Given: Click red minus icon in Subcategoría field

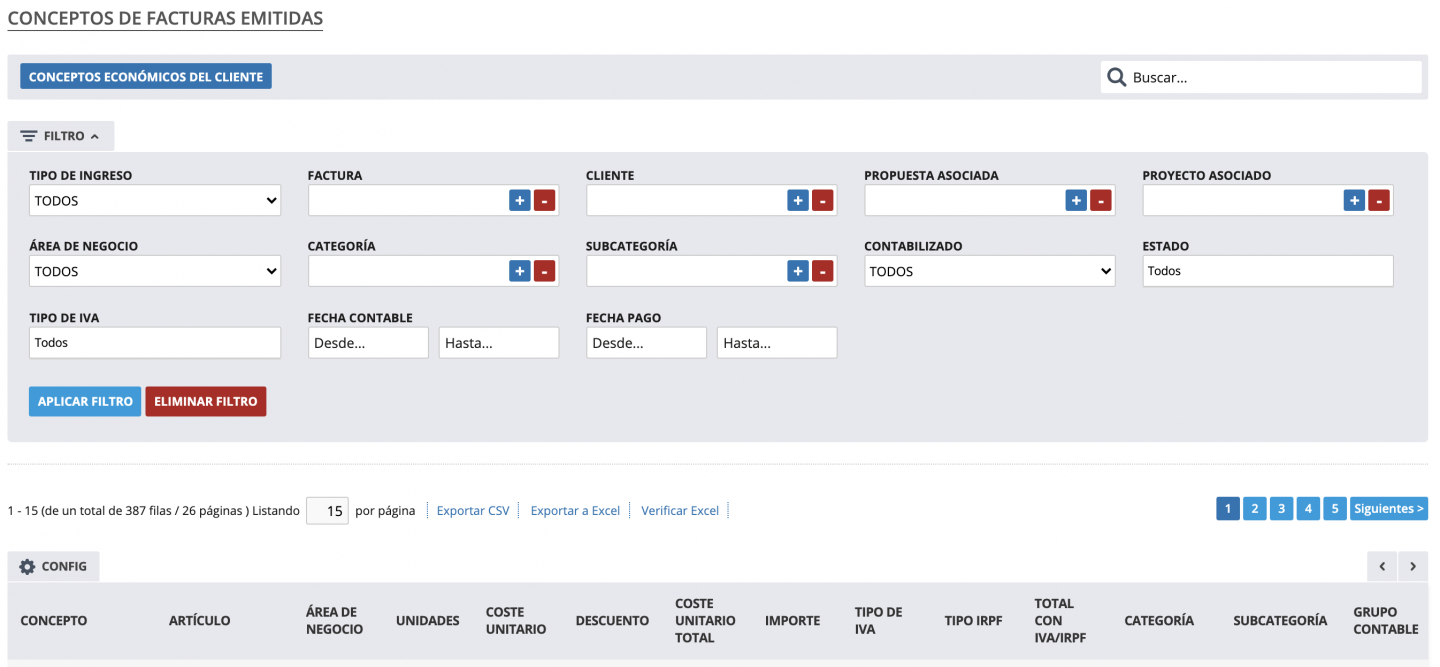Looking at the screenshot, I should [x=822, y=271].
